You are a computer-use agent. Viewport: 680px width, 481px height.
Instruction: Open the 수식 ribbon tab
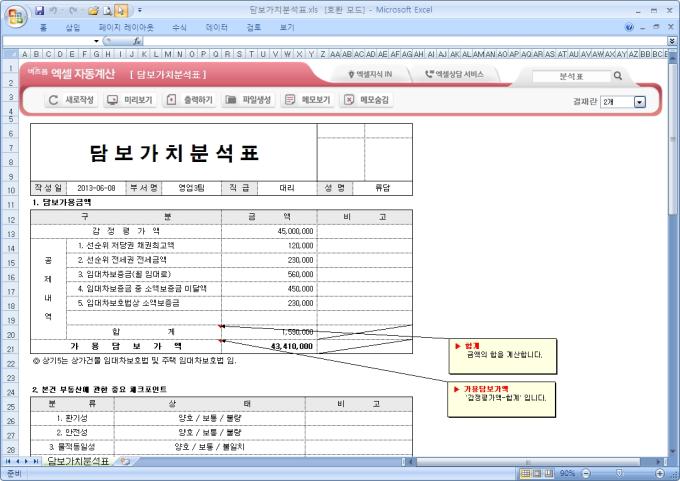179,28
